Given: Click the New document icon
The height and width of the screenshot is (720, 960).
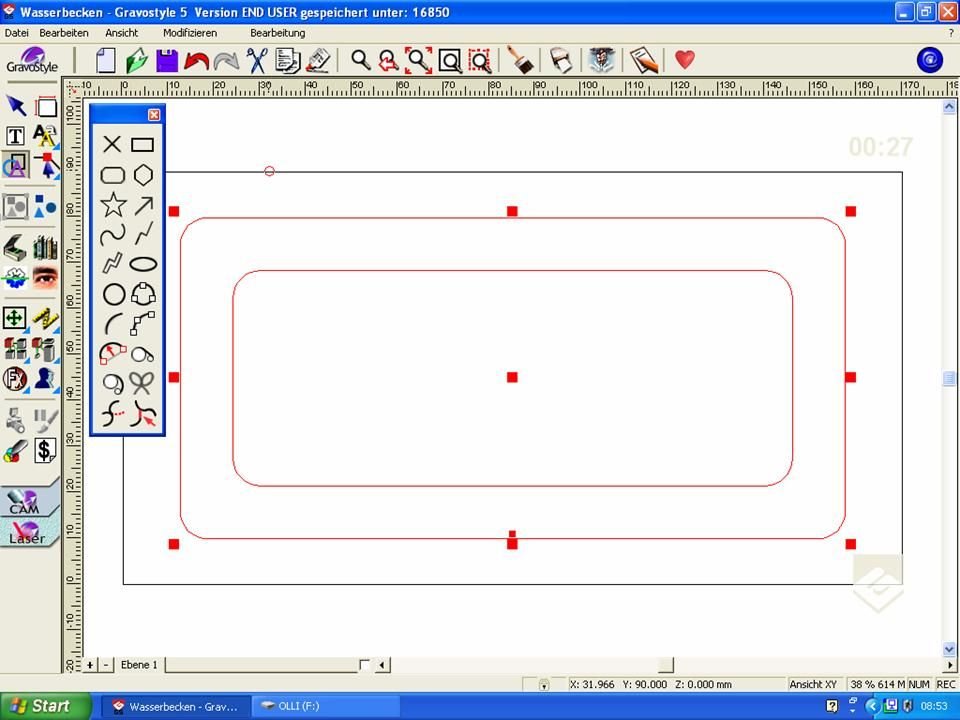Looking at the screenshot, I should tap(105, 61).
